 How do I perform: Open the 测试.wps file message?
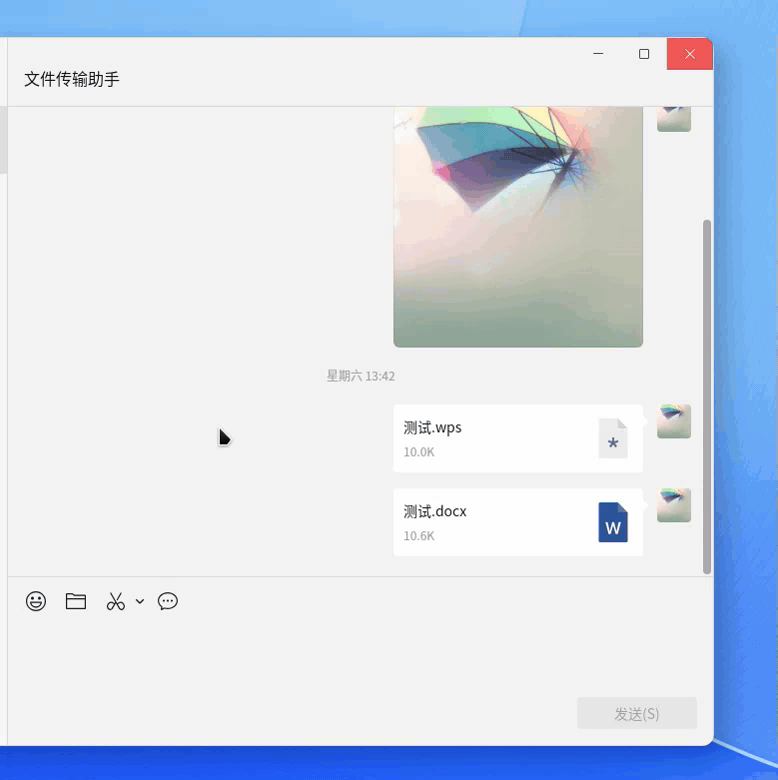[518, 438]
